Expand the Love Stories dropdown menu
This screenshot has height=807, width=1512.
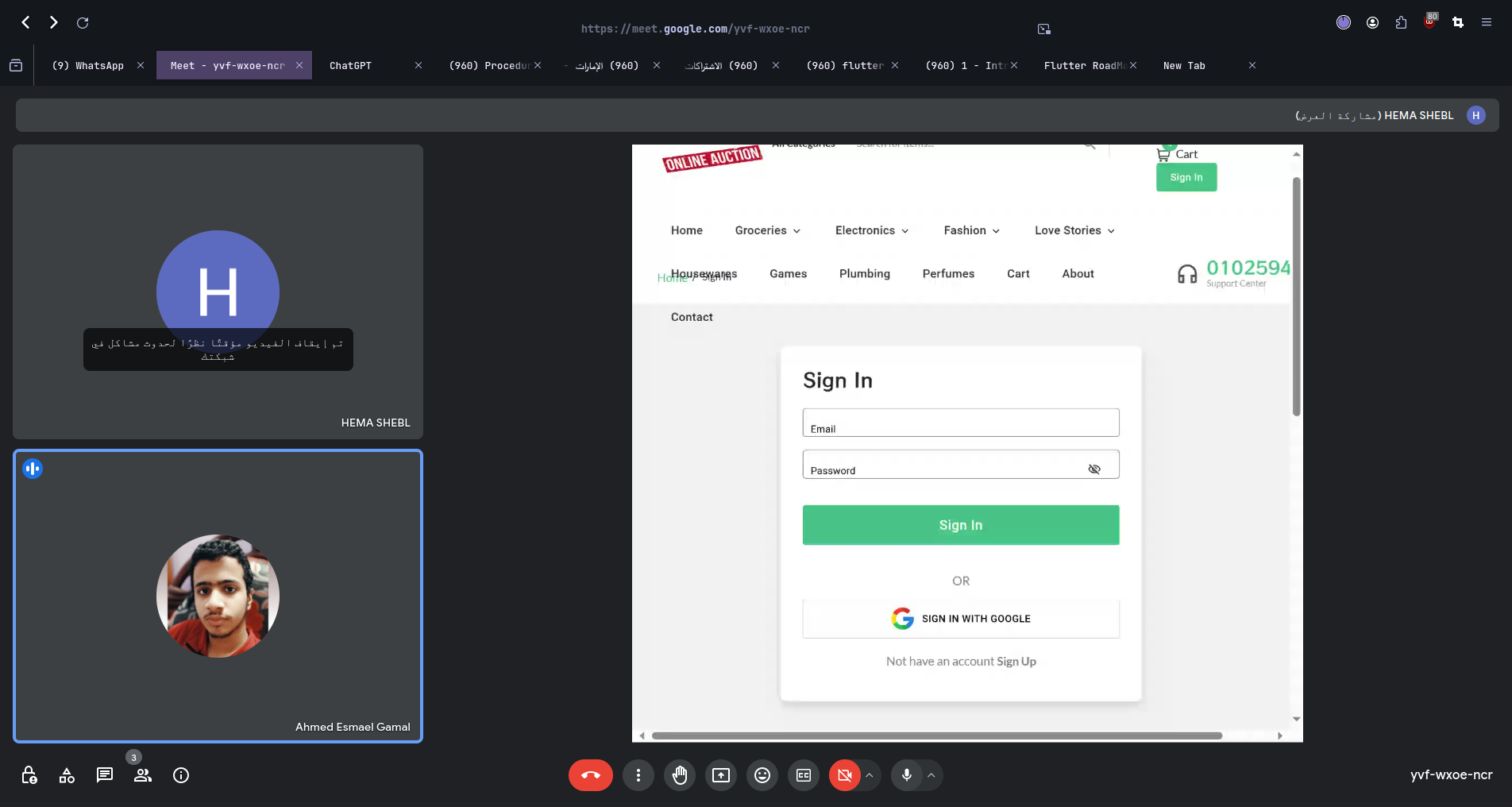click(x=1075, y=230)
